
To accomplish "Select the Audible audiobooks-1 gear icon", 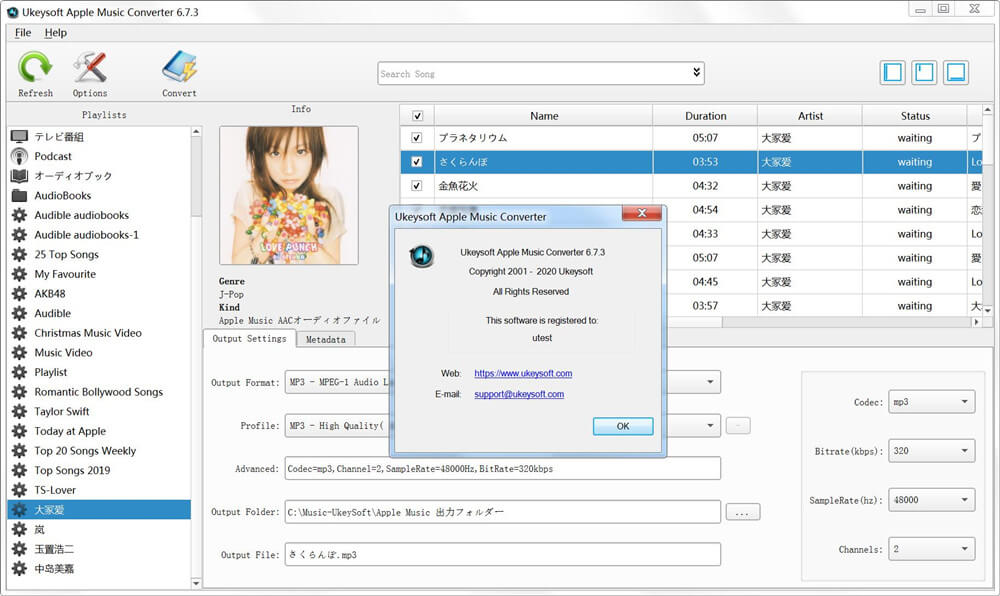I will pyautogui.click(x=20, y=235).
